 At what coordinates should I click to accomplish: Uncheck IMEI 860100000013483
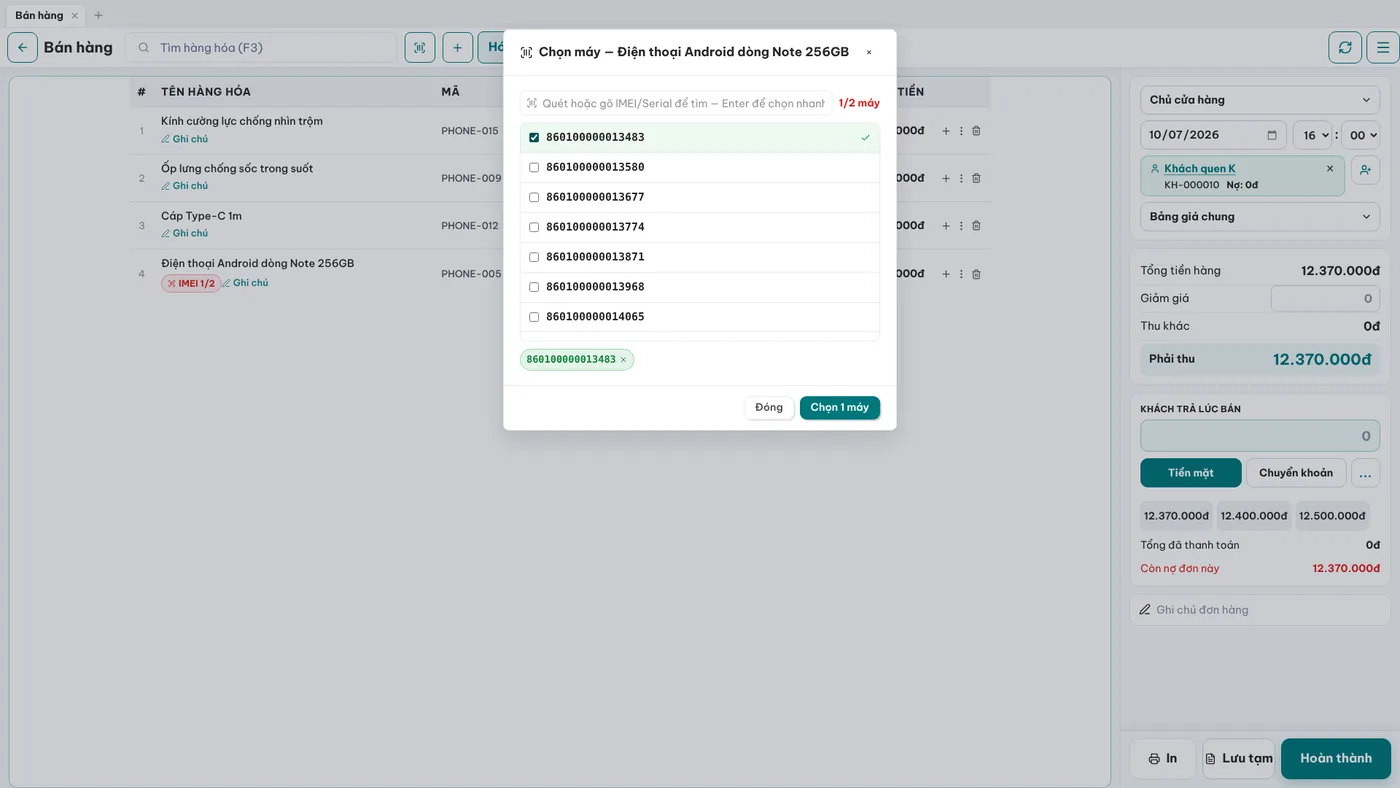[534, 137]
